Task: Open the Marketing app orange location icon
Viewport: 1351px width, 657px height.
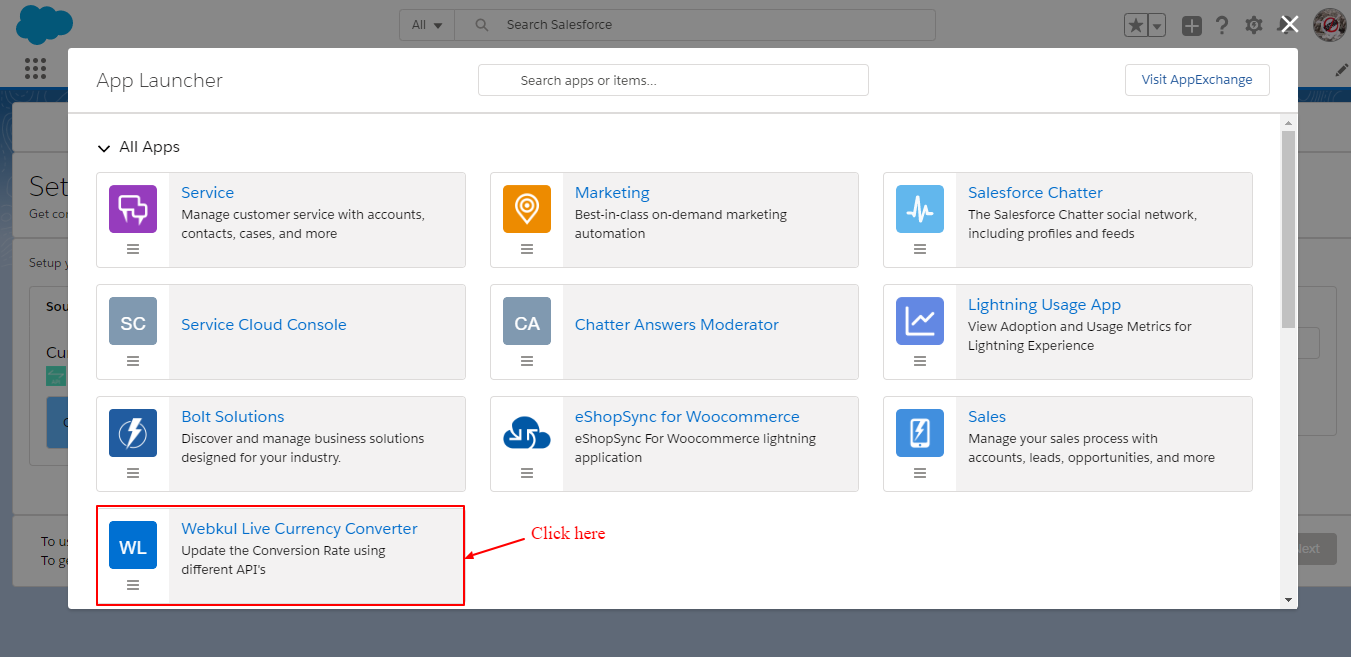Action: pos(526,209)
